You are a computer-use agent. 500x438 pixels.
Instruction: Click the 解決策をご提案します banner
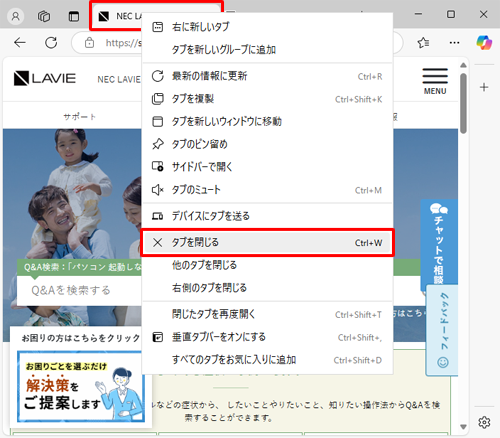tap(81, 386)
